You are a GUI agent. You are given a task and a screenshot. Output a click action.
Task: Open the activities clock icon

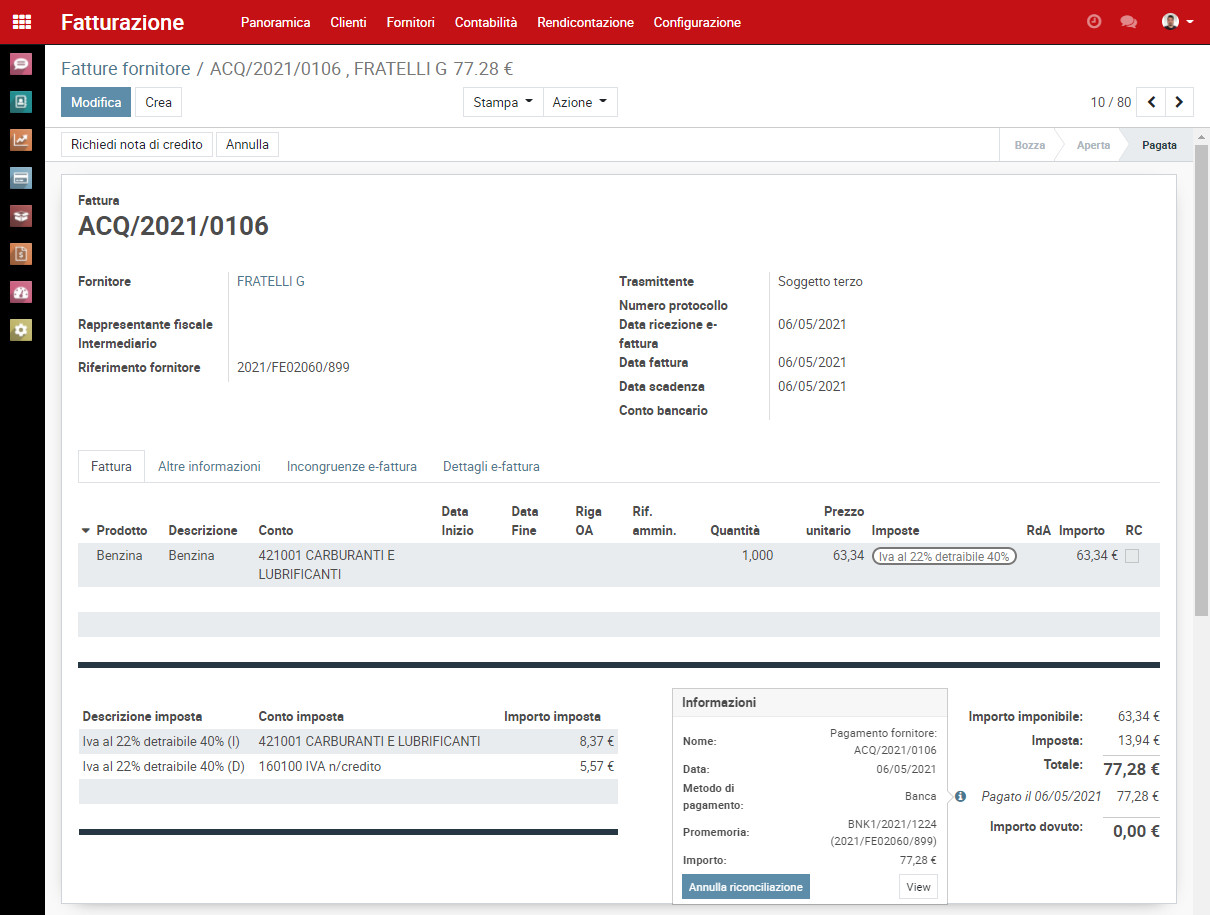pos(1094,21)
